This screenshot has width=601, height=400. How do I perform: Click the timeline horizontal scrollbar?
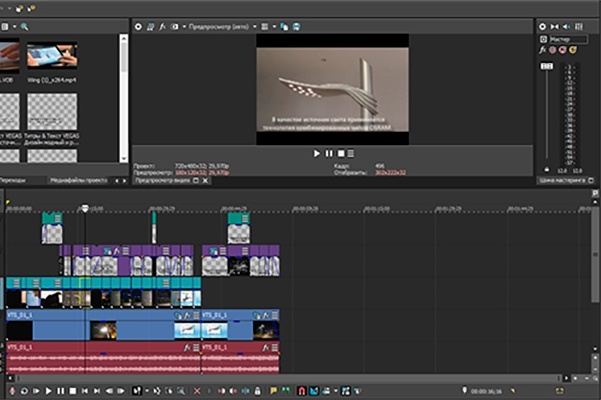287,378
